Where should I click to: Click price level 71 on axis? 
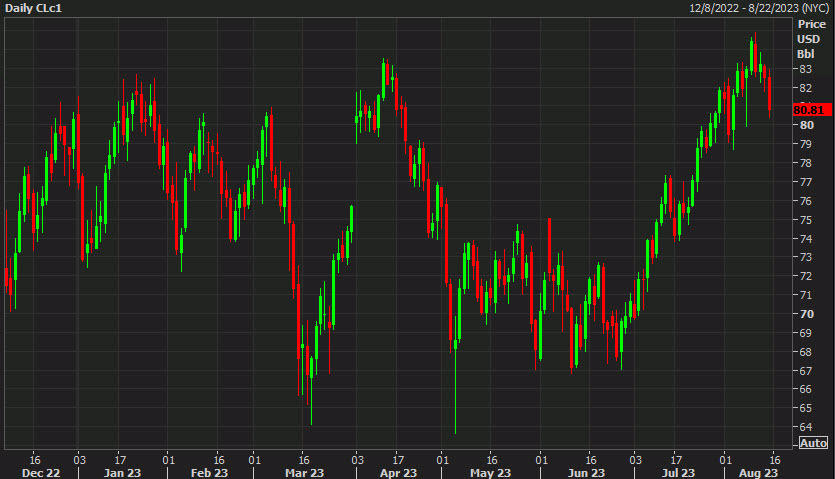click(806, 295)
